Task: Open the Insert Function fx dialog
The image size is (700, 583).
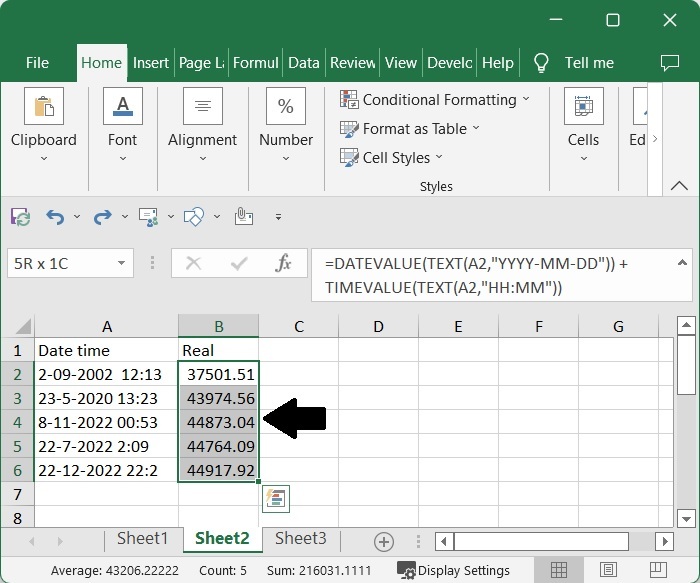Action: (283, 263)
